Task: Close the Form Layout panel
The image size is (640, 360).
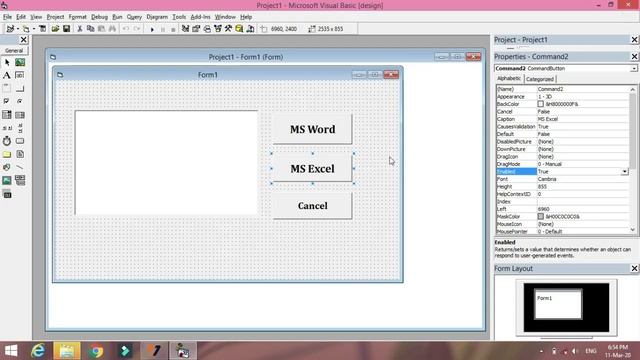Action: 634,268
